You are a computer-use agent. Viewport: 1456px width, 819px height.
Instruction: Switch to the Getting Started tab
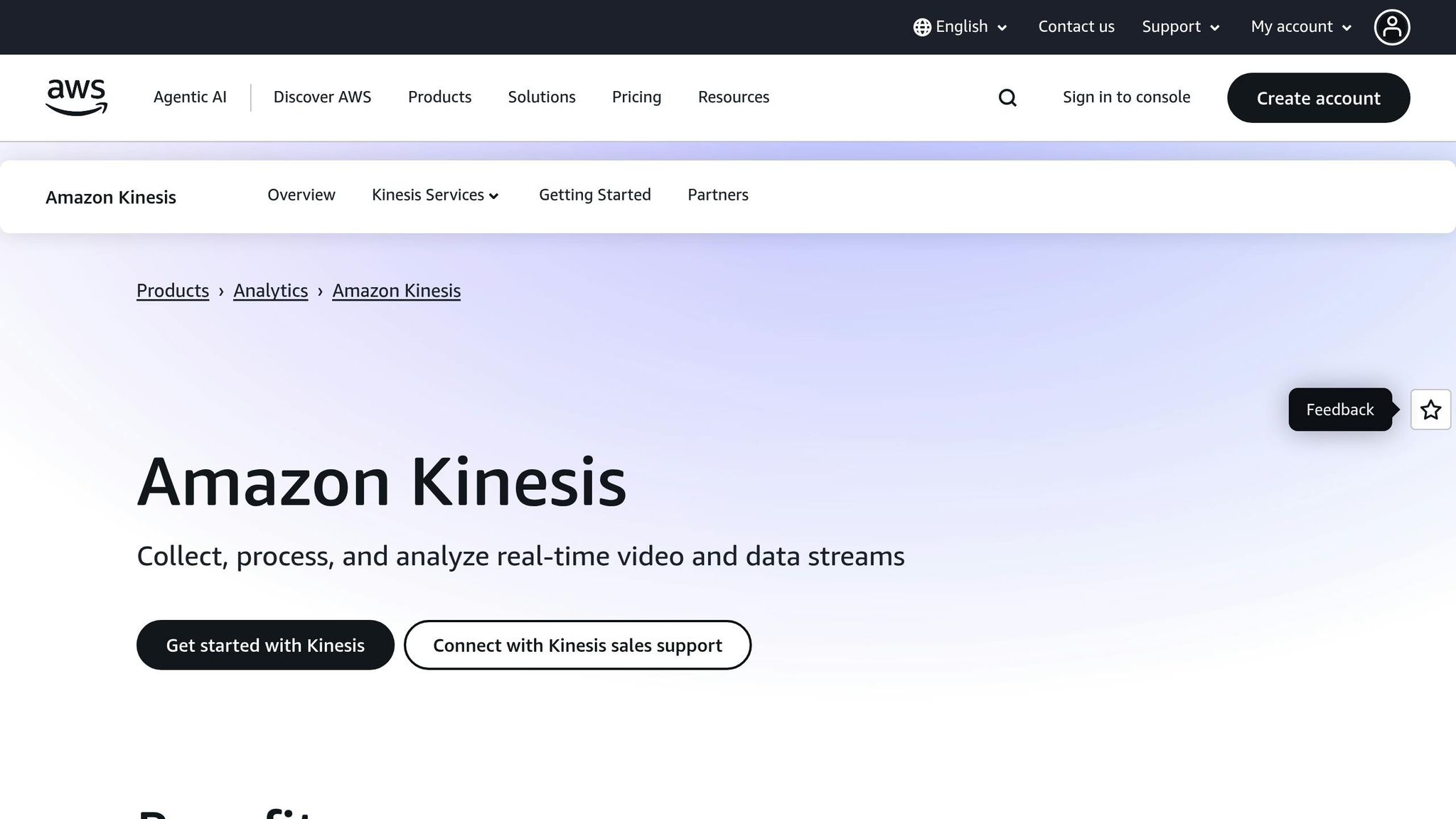[x=595, y=195]
